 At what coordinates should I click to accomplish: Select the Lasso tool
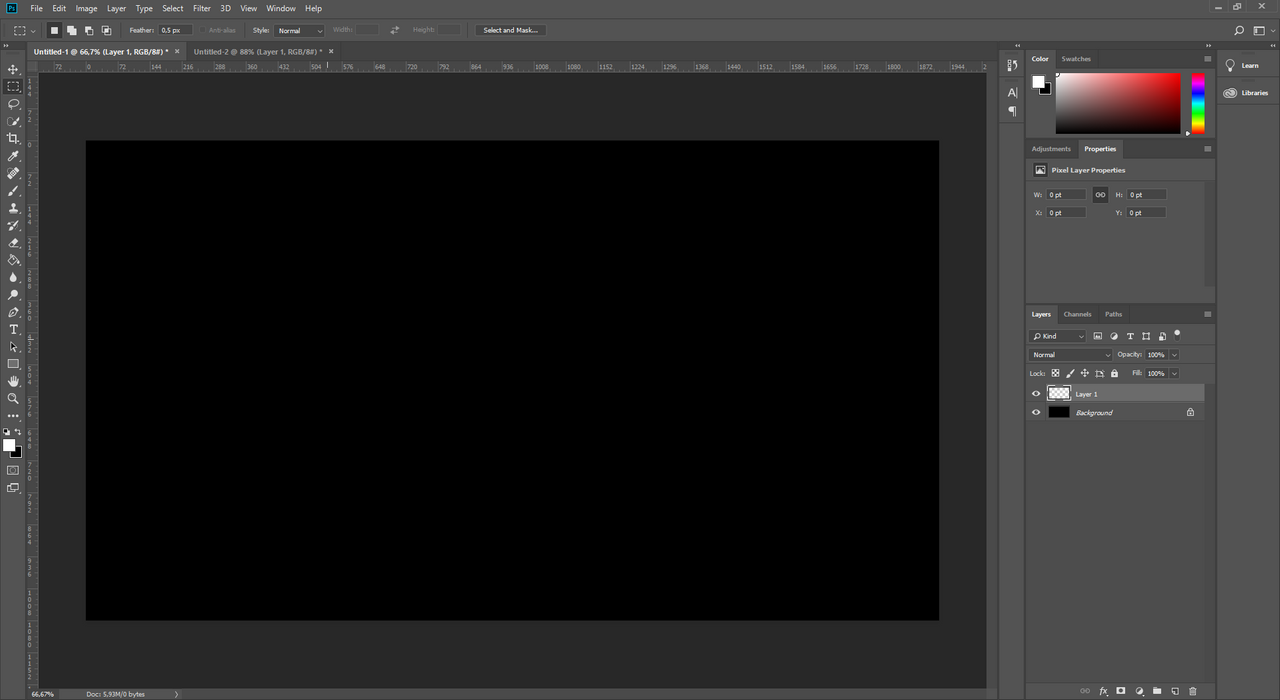13,104
